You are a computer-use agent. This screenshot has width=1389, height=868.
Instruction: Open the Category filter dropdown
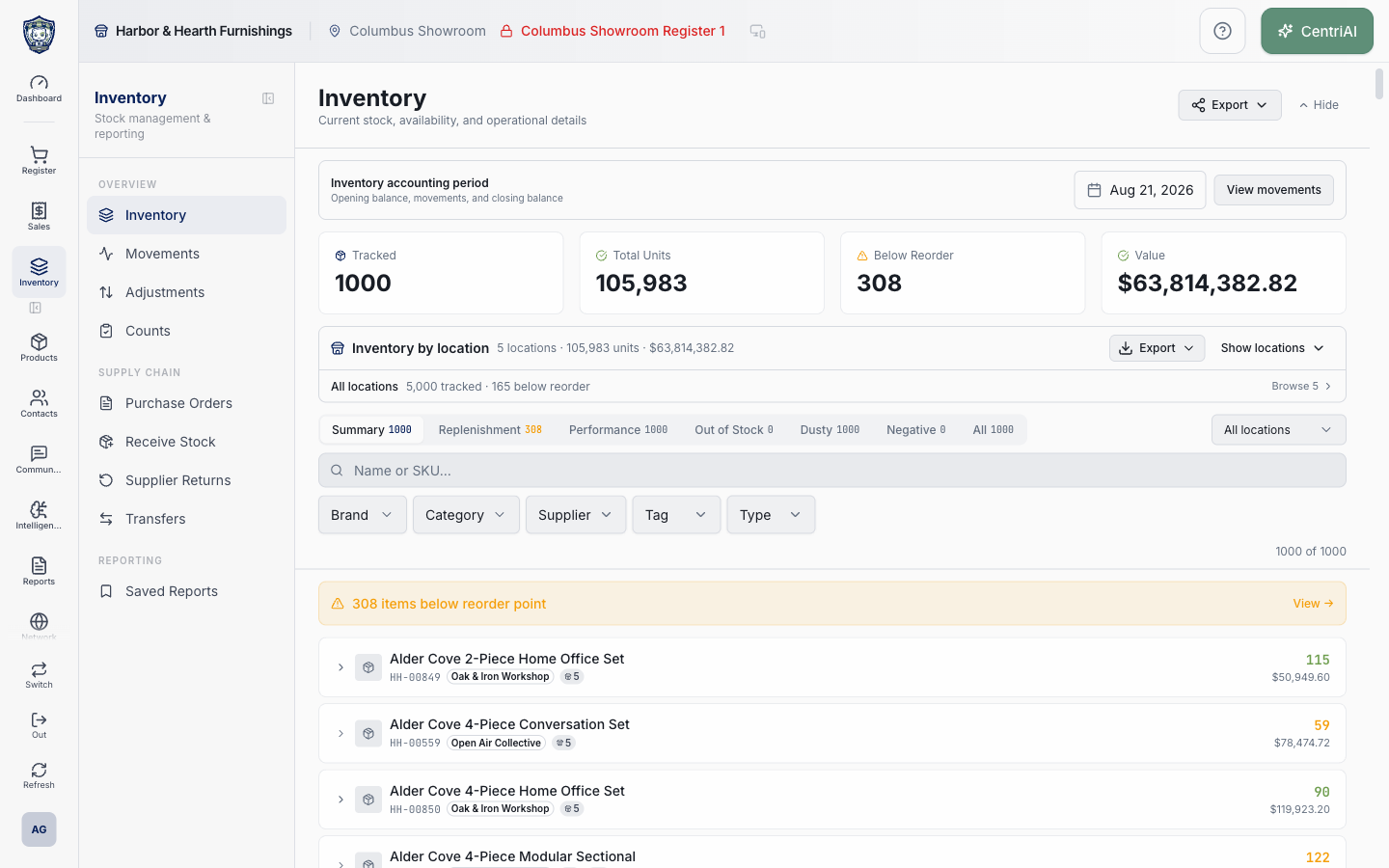point(466,515)
